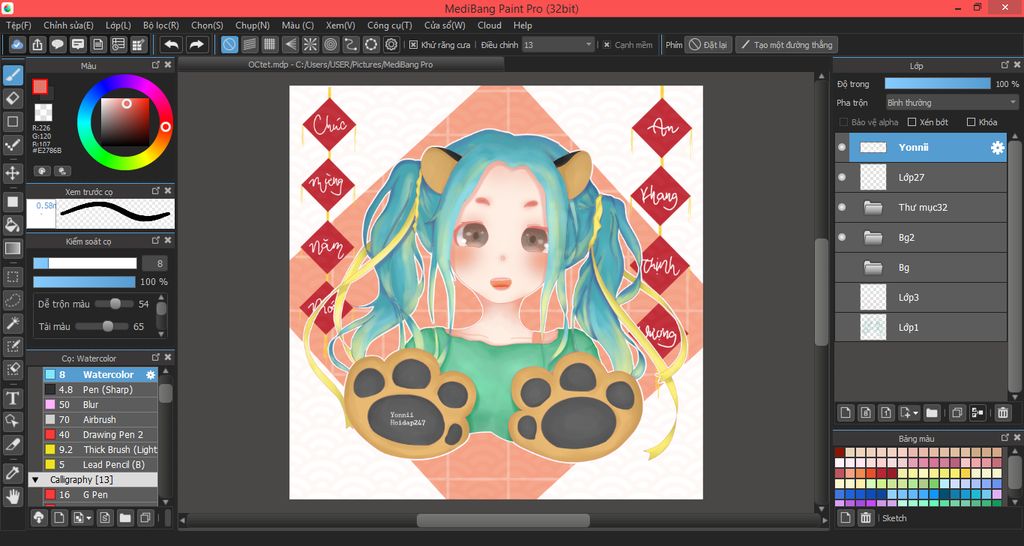The image size is (1024, 546).
Task: Enable radial snap guide
Action: pyautogui.click(x=310, y=44)
